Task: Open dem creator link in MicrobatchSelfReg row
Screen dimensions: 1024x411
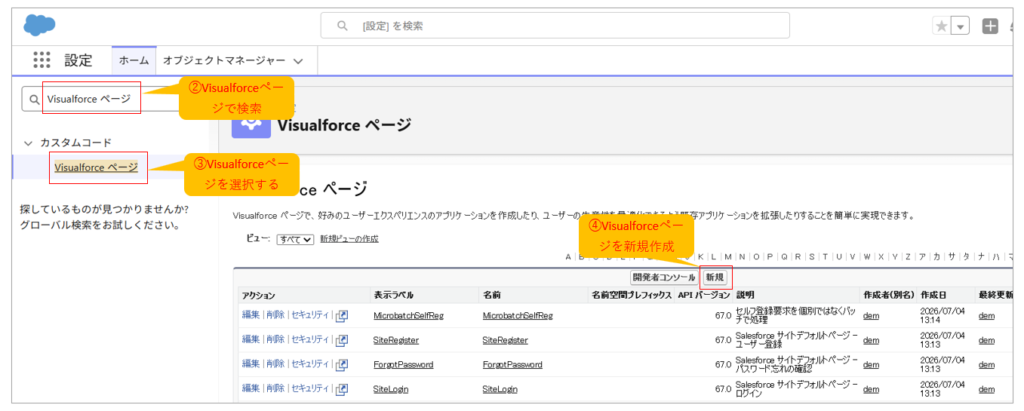Action: coord(871,316)
